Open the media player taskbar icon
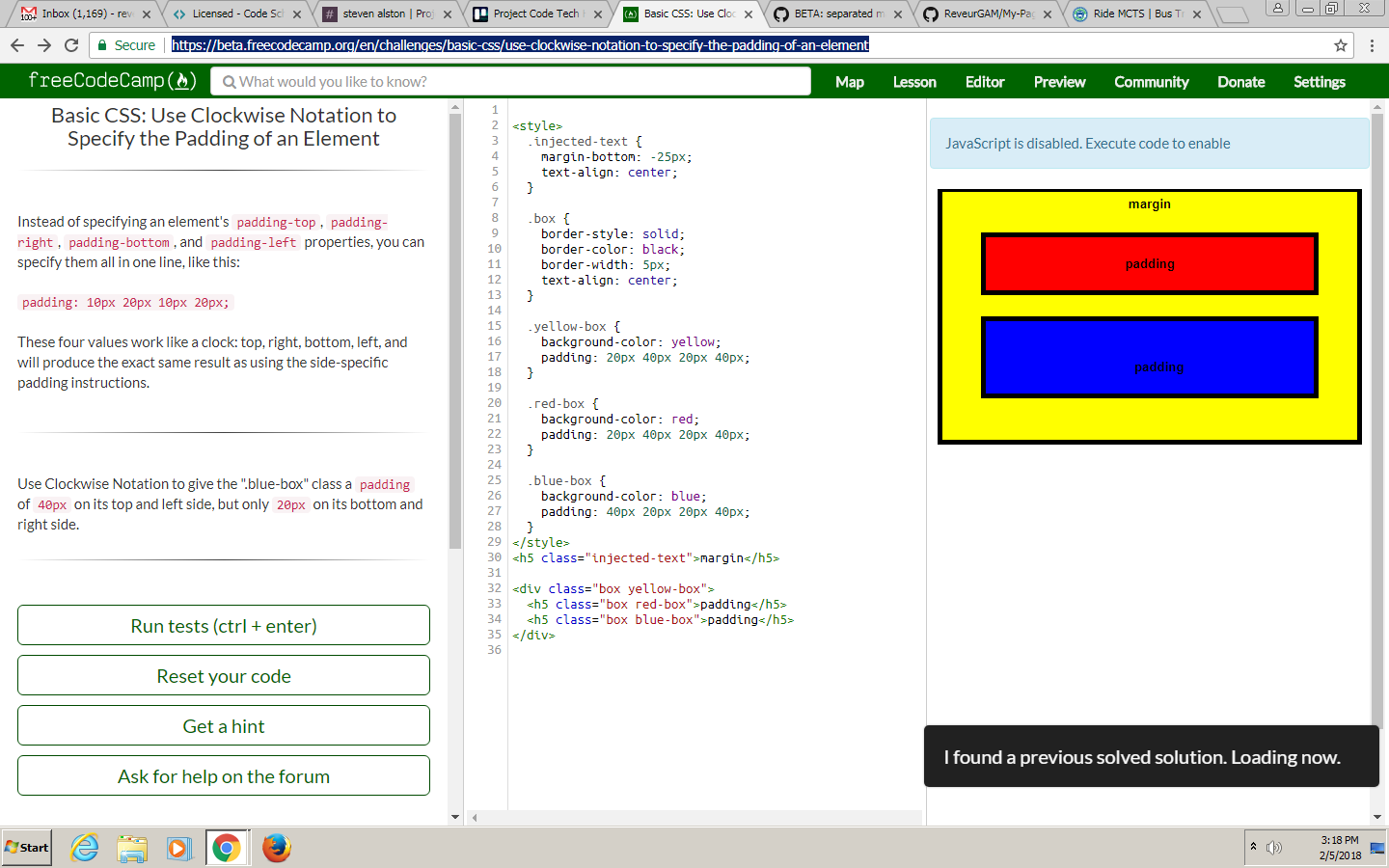Image resolution: width=1389 pixels, height=868 pixels. pyautogui.click(x=178, y=848)
